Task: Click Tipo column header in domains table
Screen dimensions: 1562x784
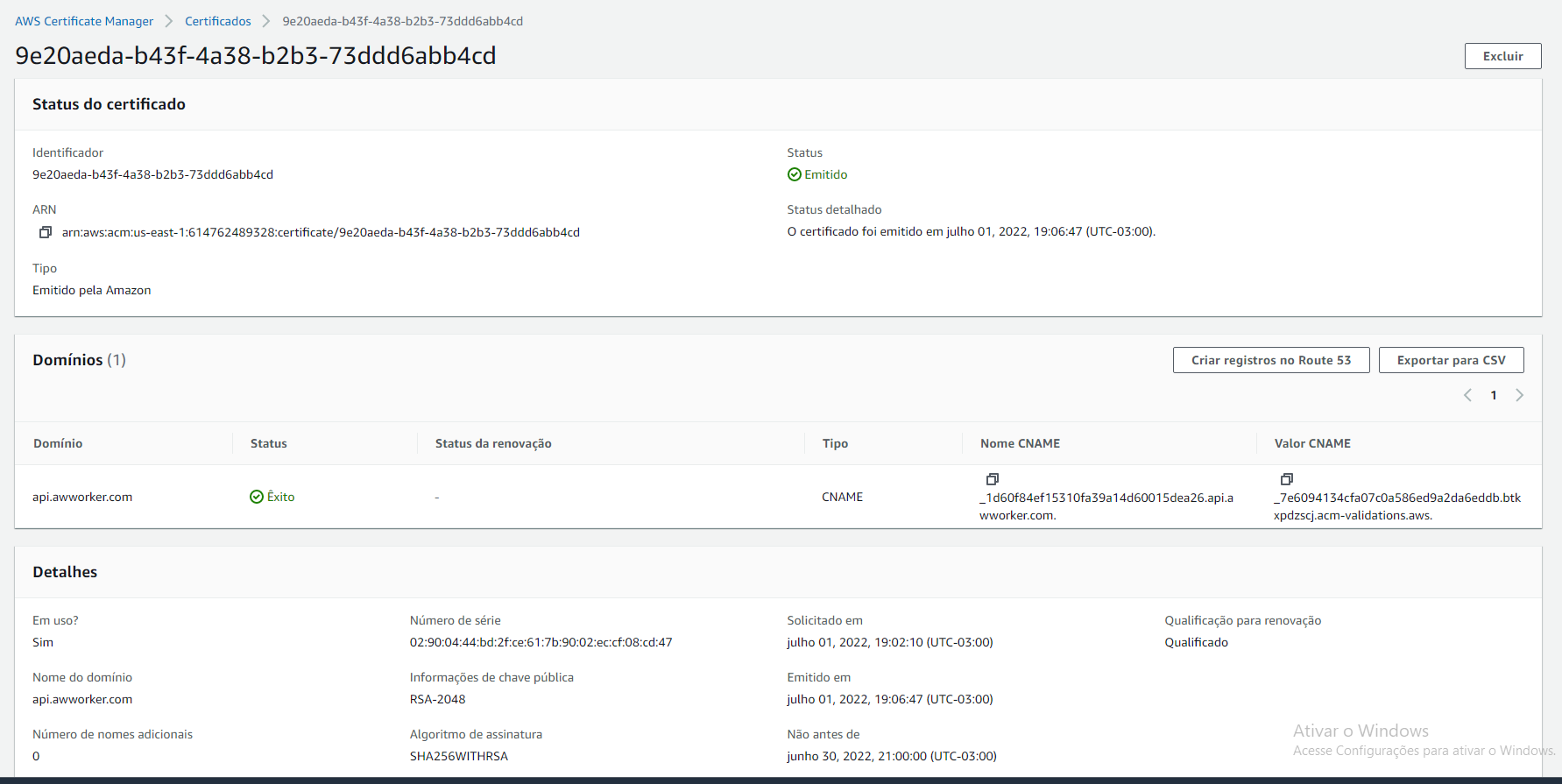Action: click(835, 443)
